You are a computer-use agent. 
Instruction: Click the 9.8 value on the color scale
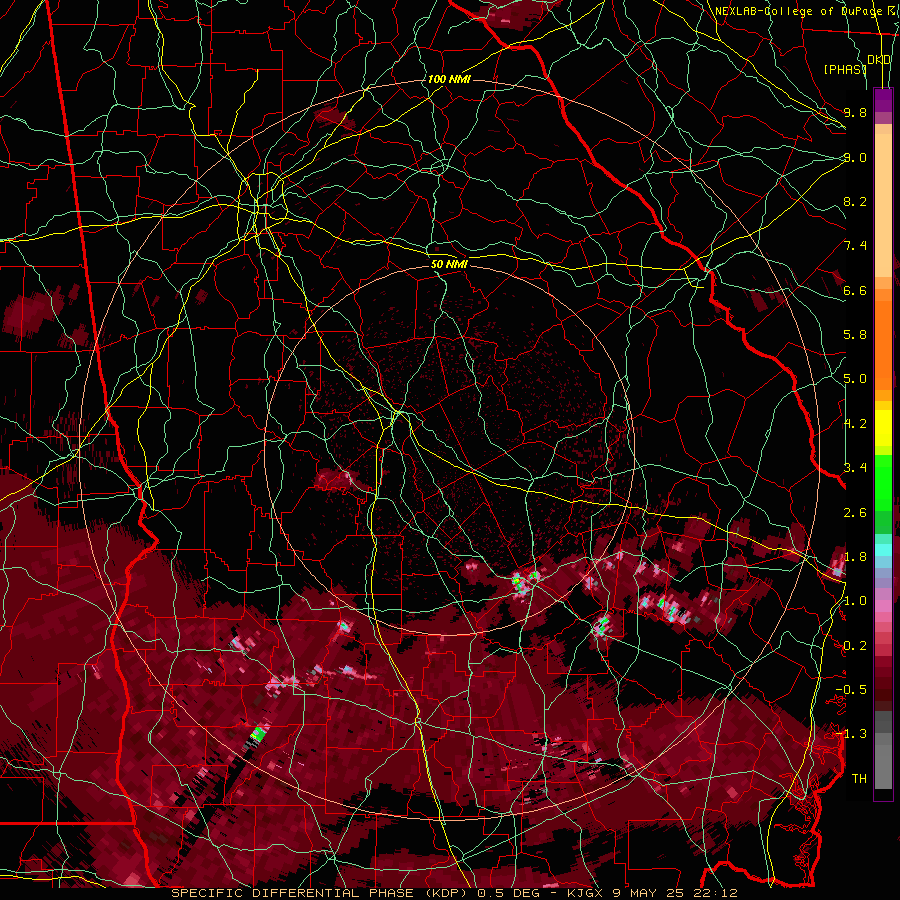[x=855, y=112]
